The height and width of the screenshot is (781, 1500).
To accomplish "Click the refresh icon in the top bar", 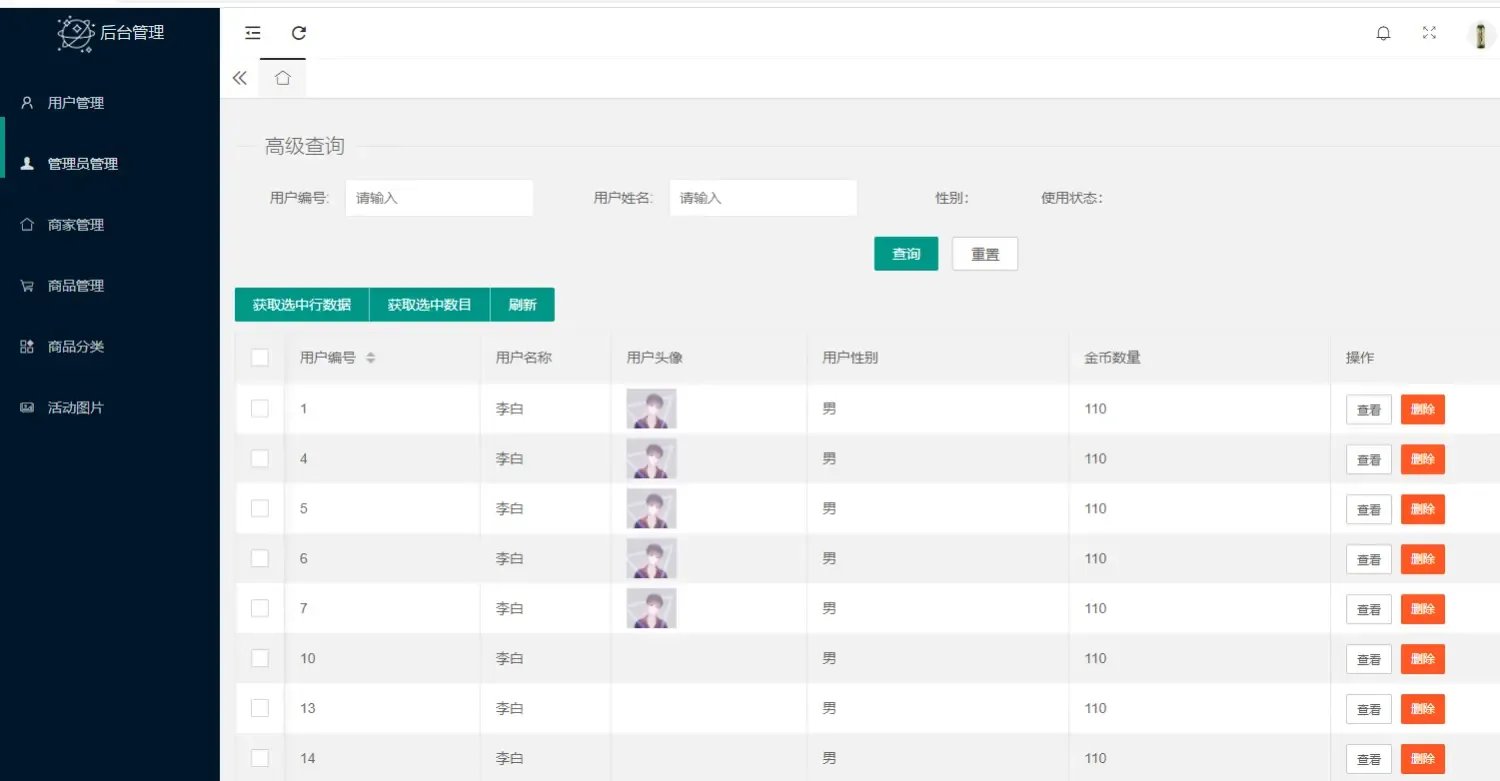I will (x=298, y=33).
